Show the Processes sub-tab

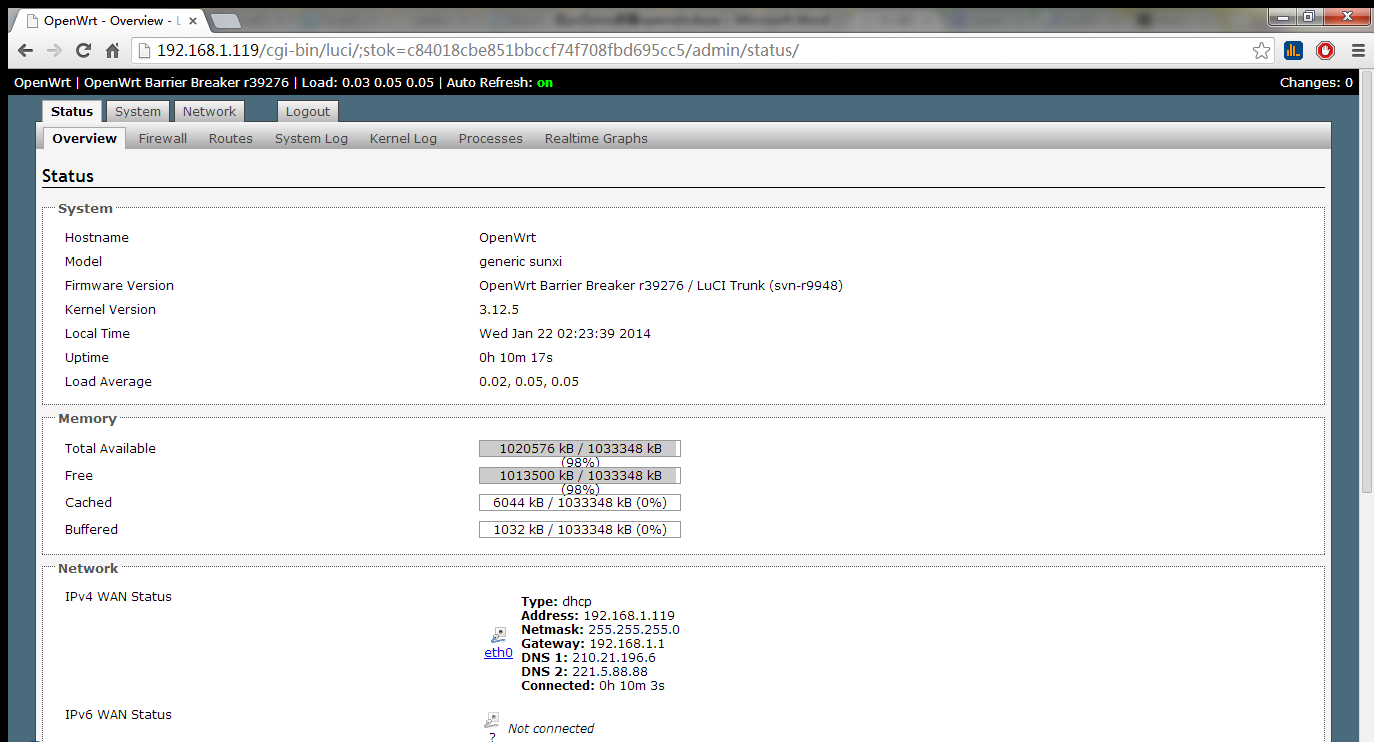[x=491, y=139]
